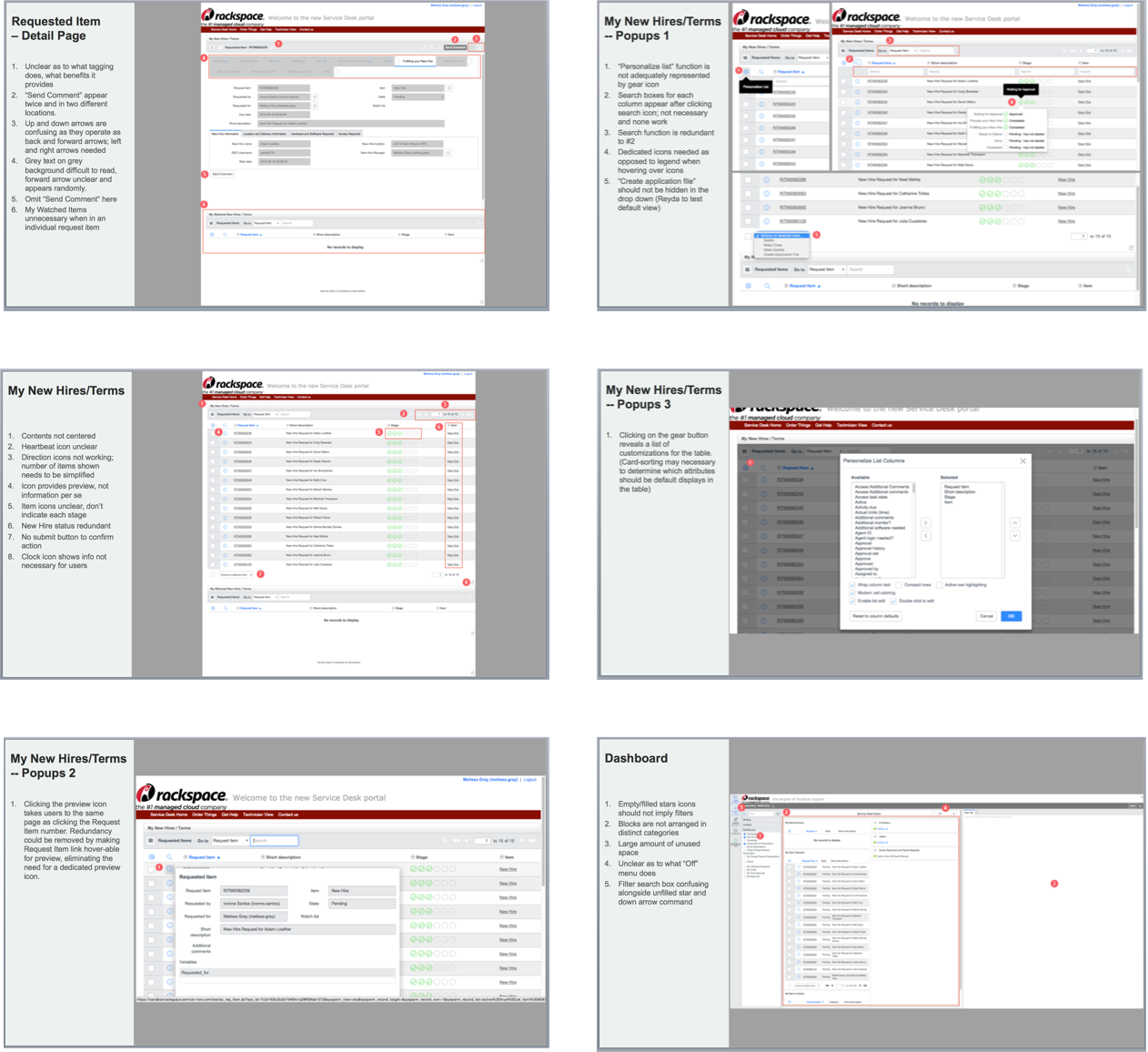
Task: Go to first page arrow in Popups 2 slide
Action: pos(456,841)
